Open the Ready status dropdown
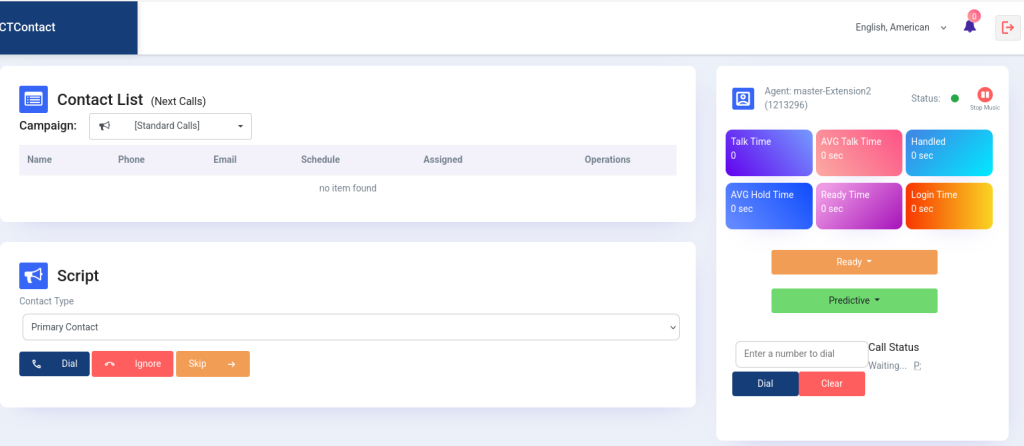Image resolution: width=1024 pixels, height=446 pixels. pos(854,262)
